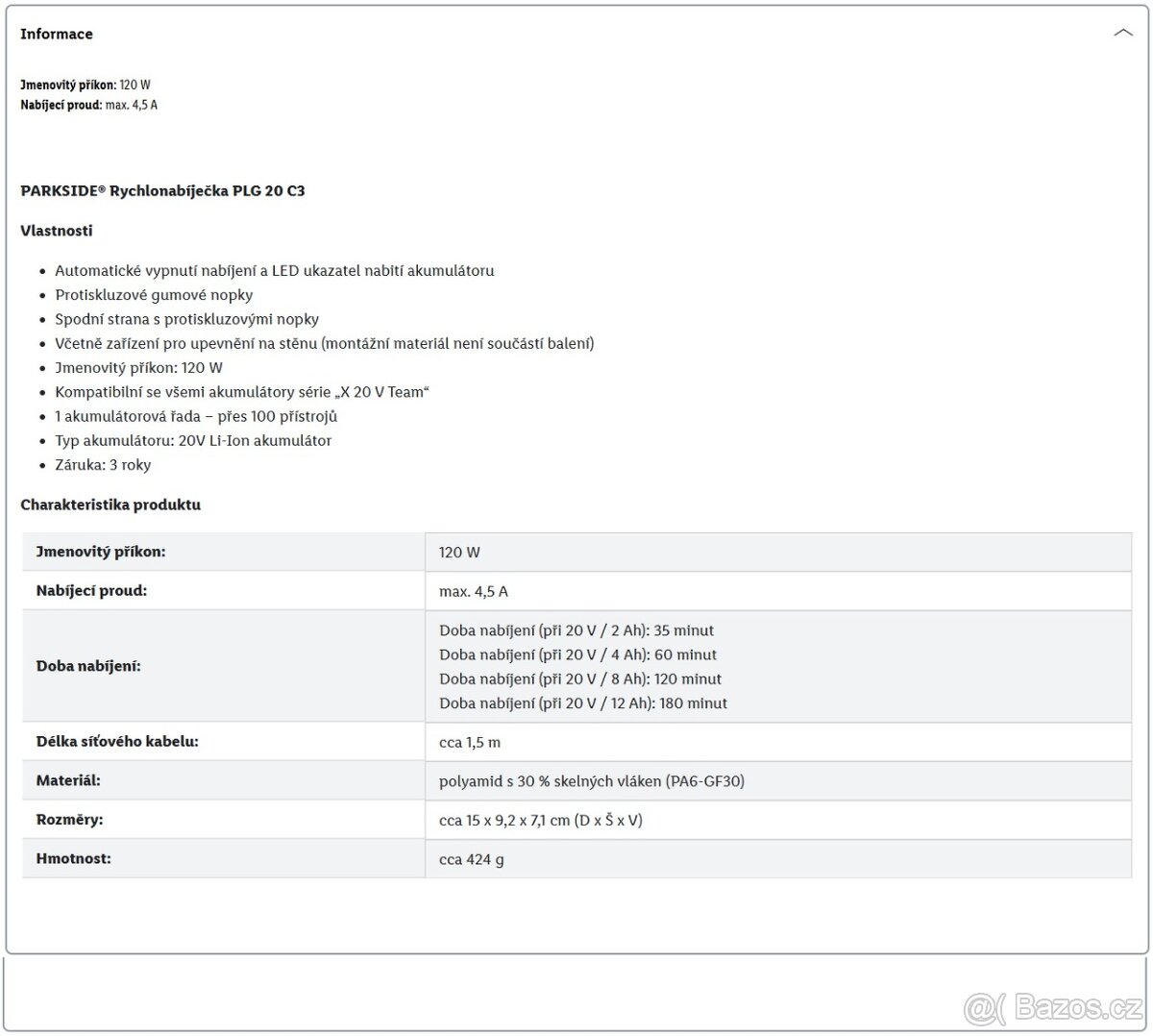
Task: Click the Rozměry table row label
Action: [x=69, y=820]
